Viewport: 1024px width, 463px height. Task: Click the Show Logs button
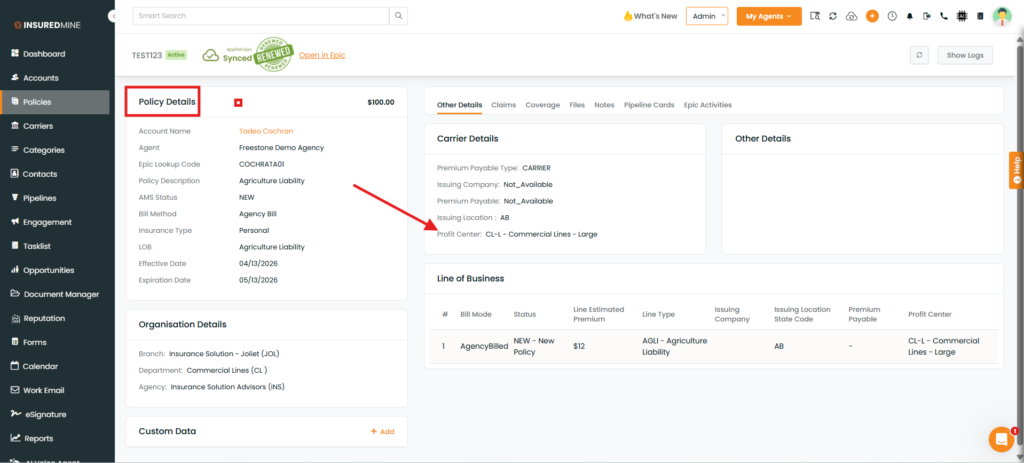(964, 55)
